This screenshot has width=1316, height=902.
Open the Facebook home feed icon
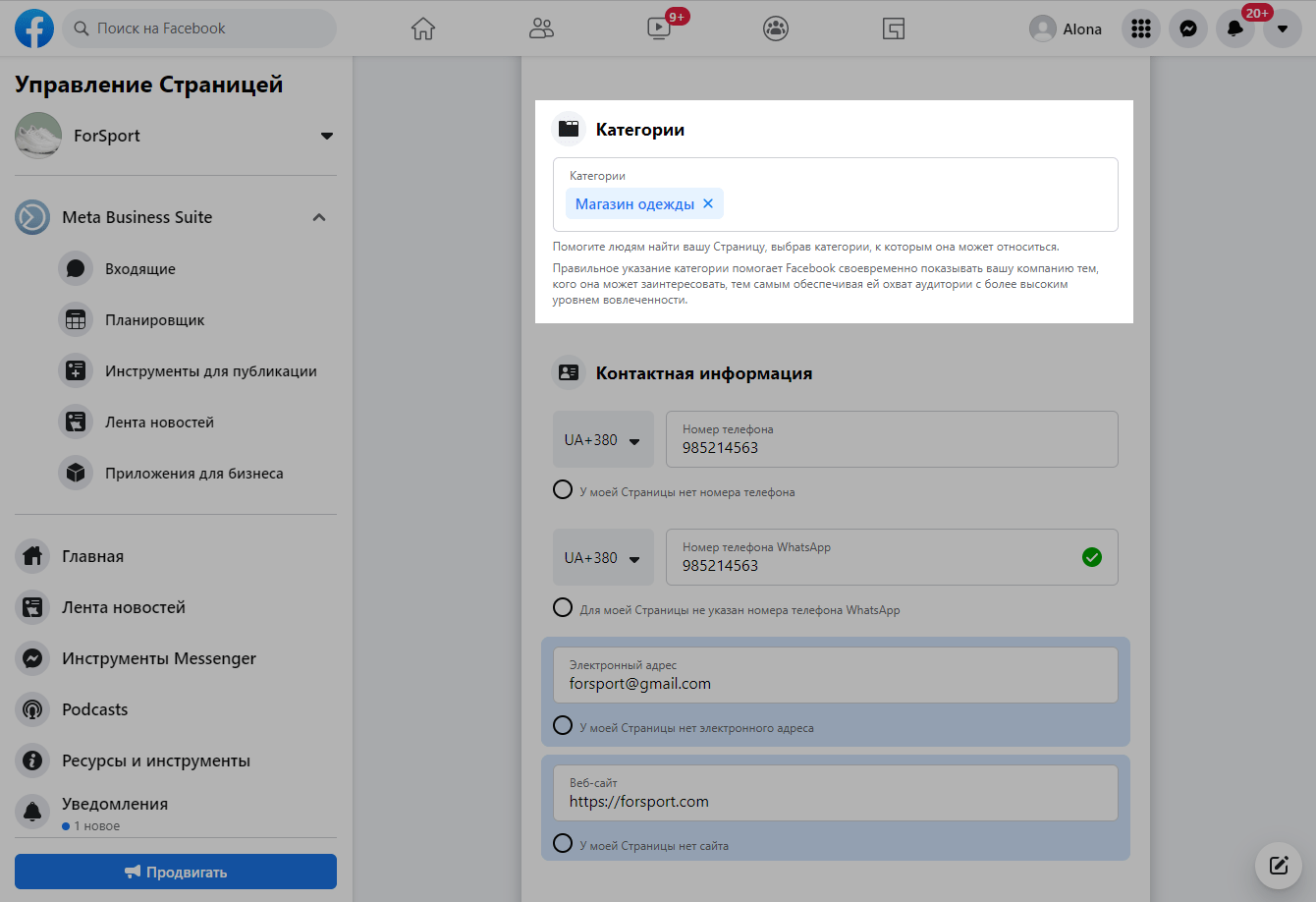click(422, 28)
